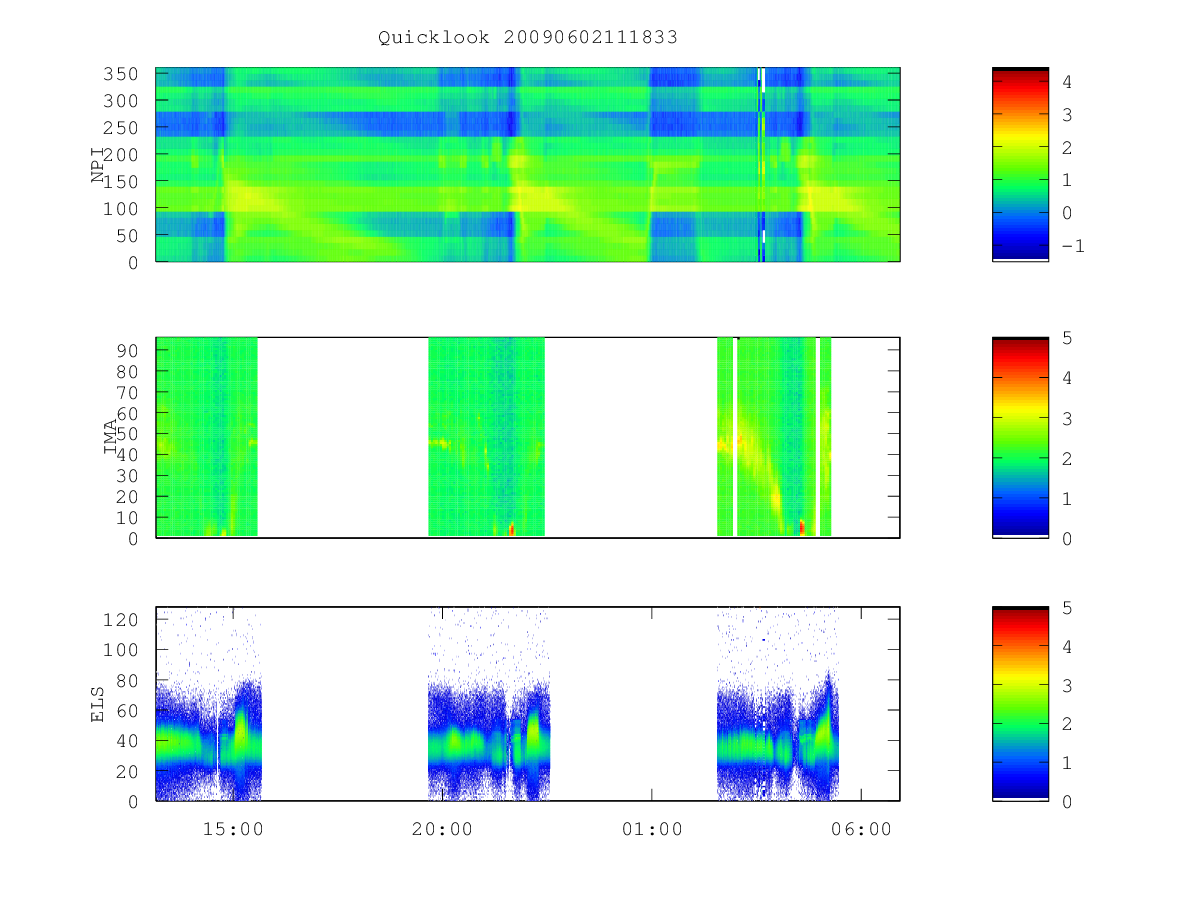Click the 06:00 time axis label
The image size is (1200, 900).
[861, 829]
